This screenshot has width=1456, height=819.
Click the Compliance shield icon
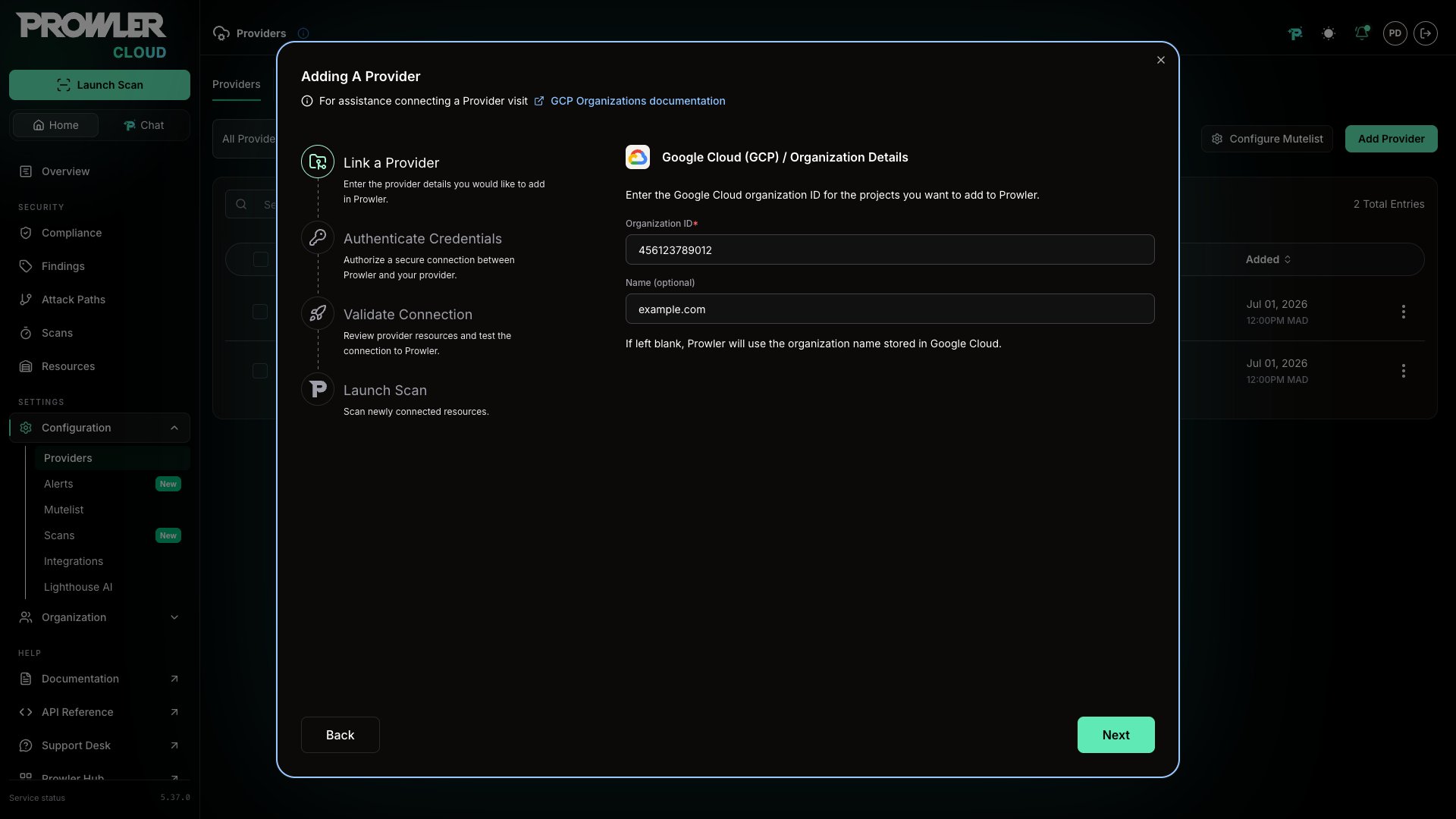[26, 233]
